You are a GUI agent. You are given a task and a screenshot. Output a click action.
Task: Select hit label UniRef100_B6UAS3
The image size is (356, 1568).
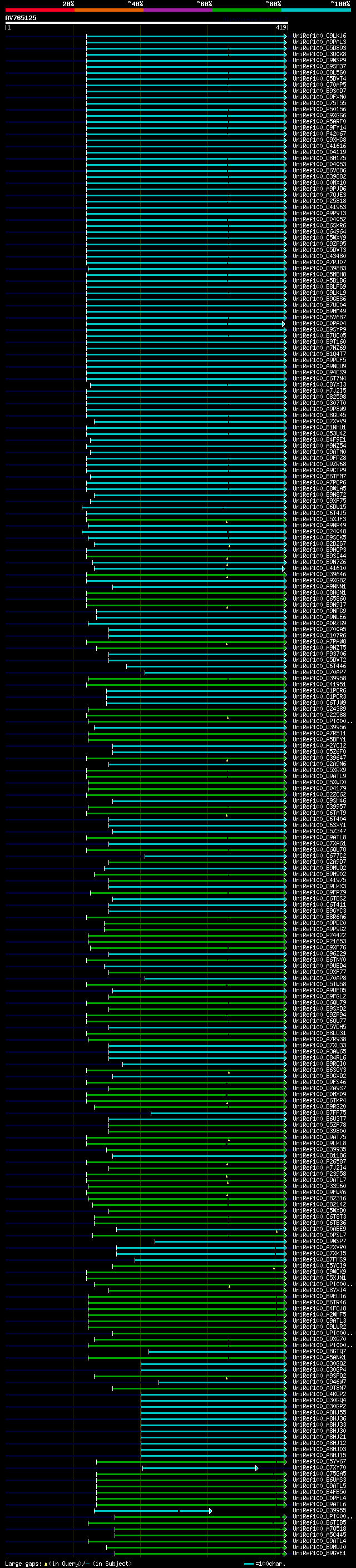coord(319,1480)
